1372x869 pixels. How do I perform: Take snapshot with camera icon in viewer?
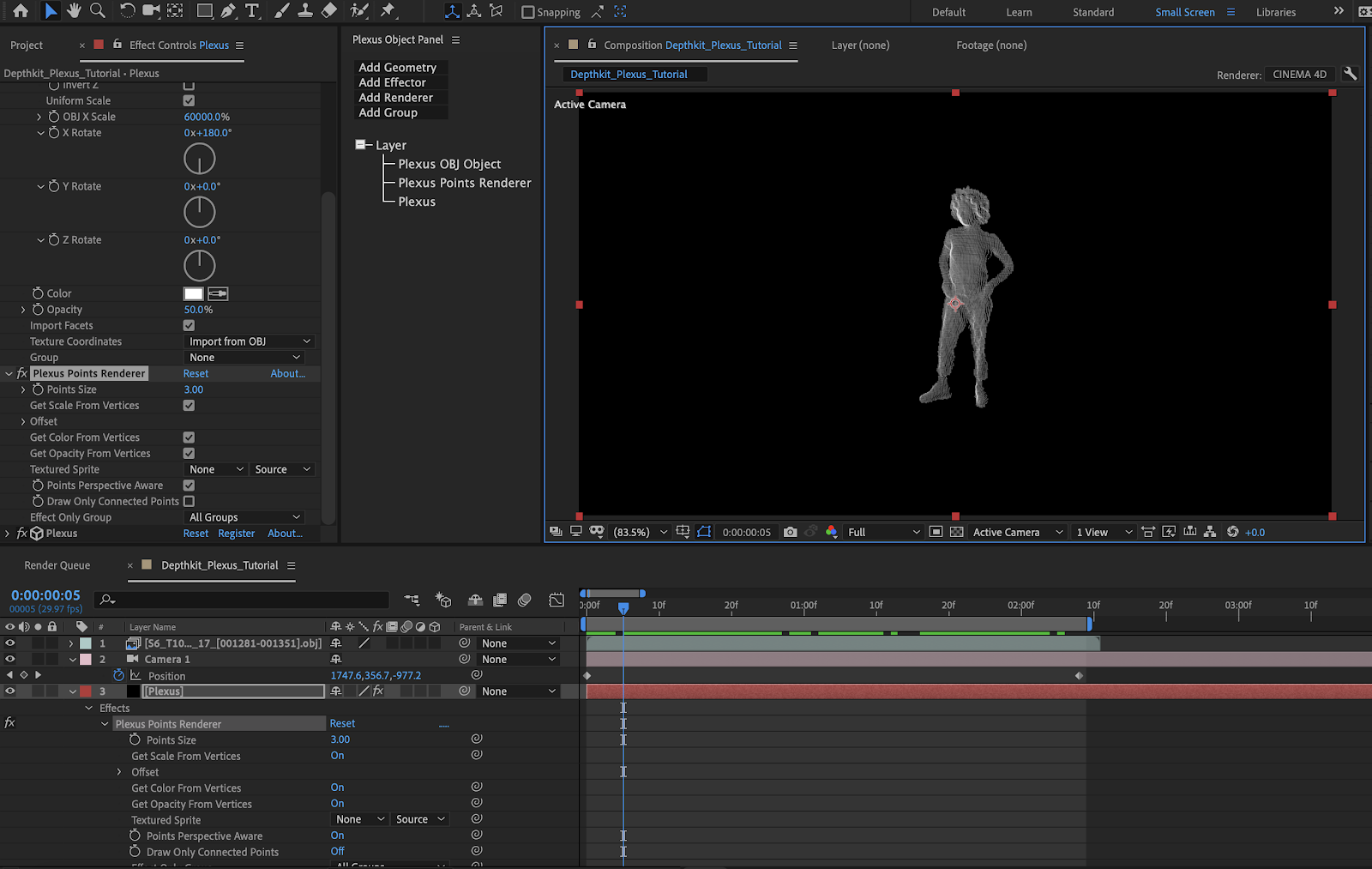coord(791,532)
